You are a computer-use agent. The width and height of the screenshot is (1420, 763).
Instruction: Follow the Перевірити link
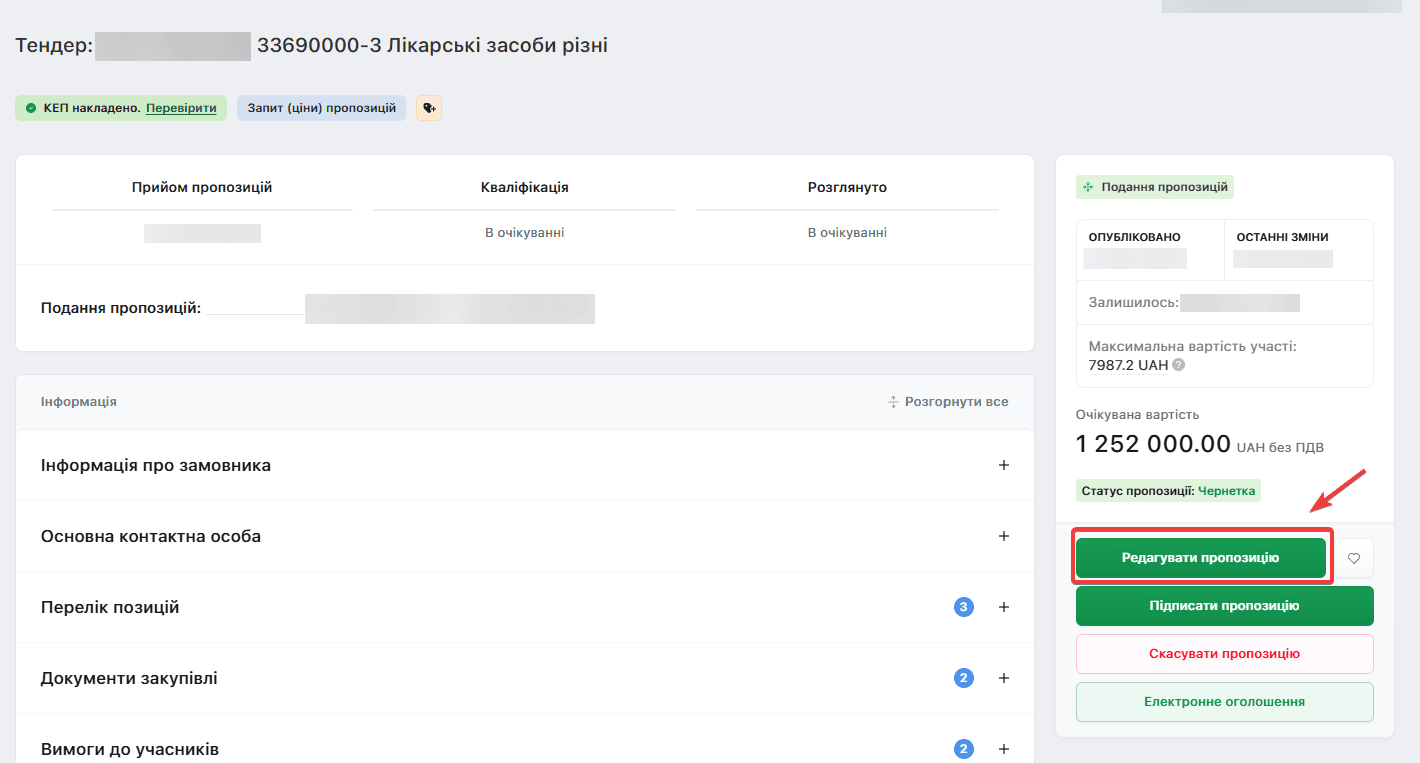[181, 108]
